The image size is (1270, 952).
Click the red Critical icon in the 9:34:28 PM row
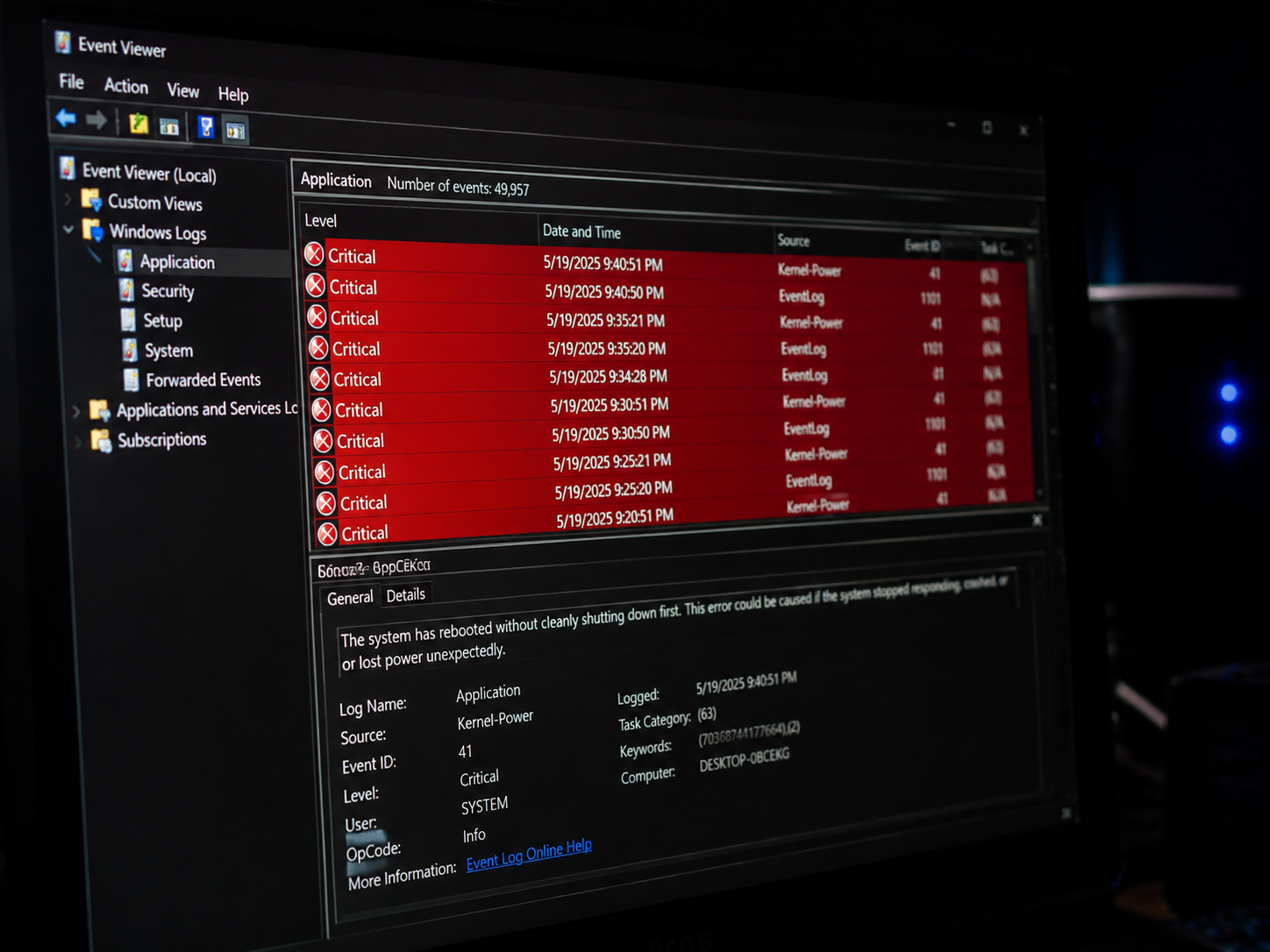click(x=320, y=379)
